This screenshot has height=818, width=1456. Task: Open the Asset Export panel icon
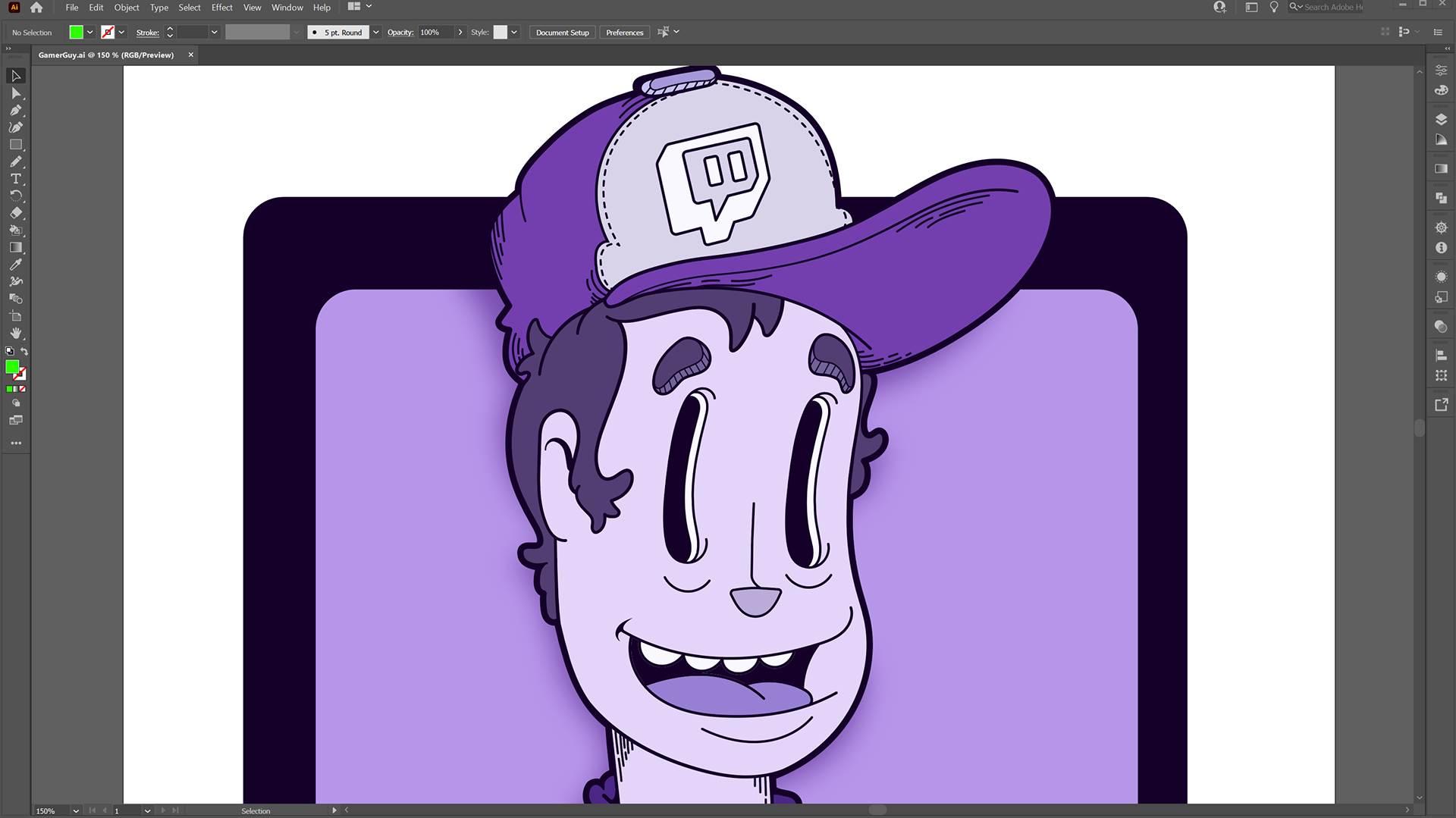pos(1441,405)
